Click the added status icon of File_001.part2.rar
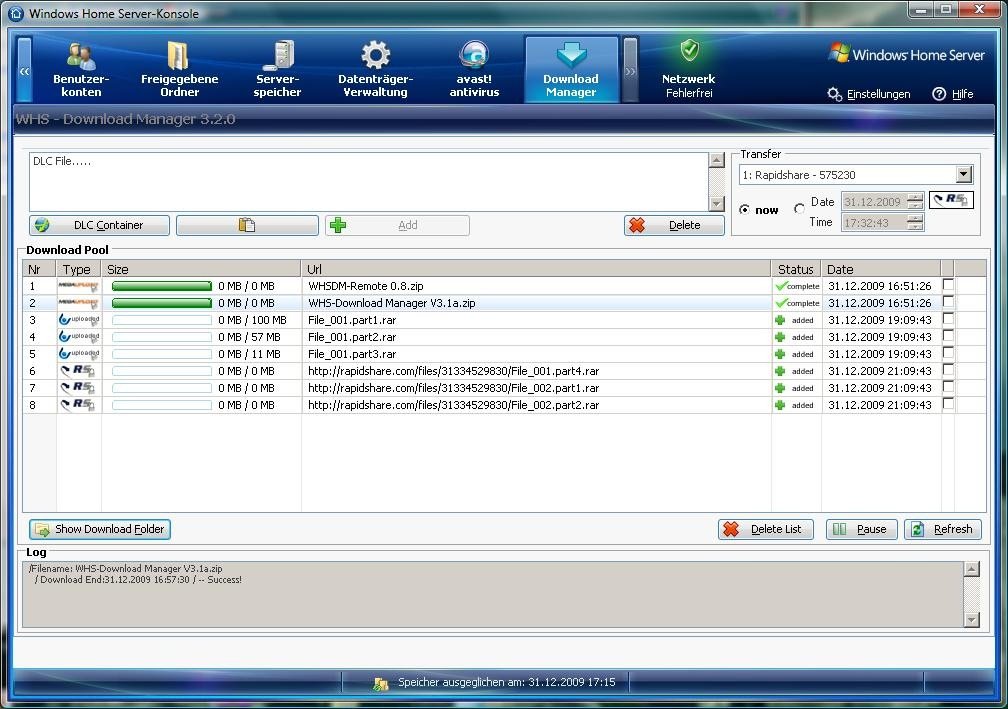Viewport: 1008px width, 709px height. coord(780,337)
